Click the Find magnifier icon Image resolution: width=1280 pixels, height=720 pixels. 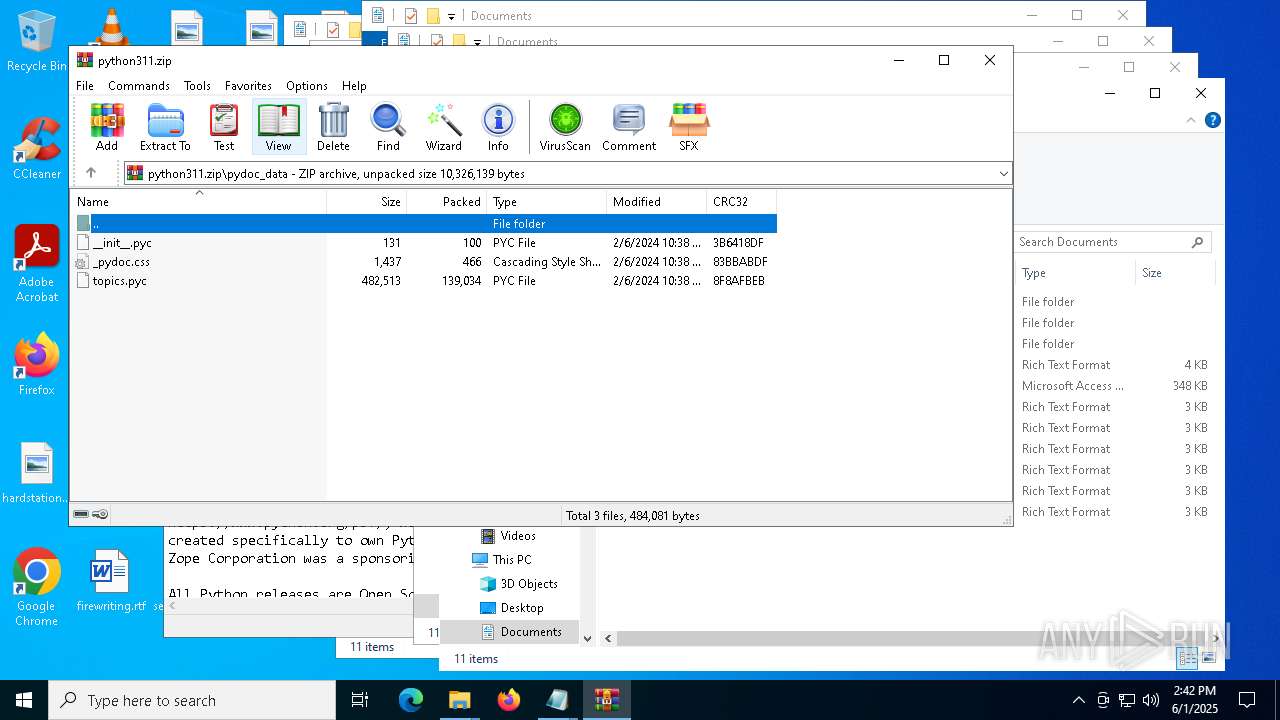(x=388, y=127)
